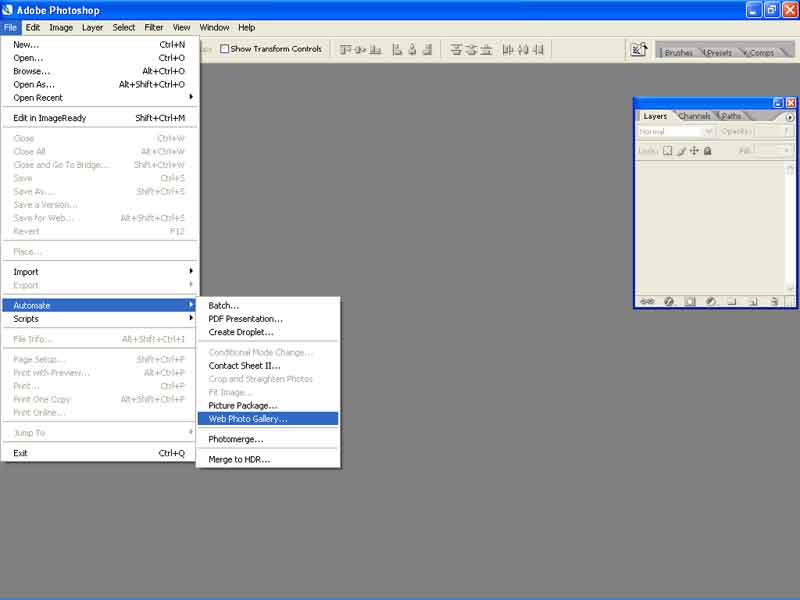This screenshot has height=600, width=800.
Task: Open the Window menu
Action: 214,28
